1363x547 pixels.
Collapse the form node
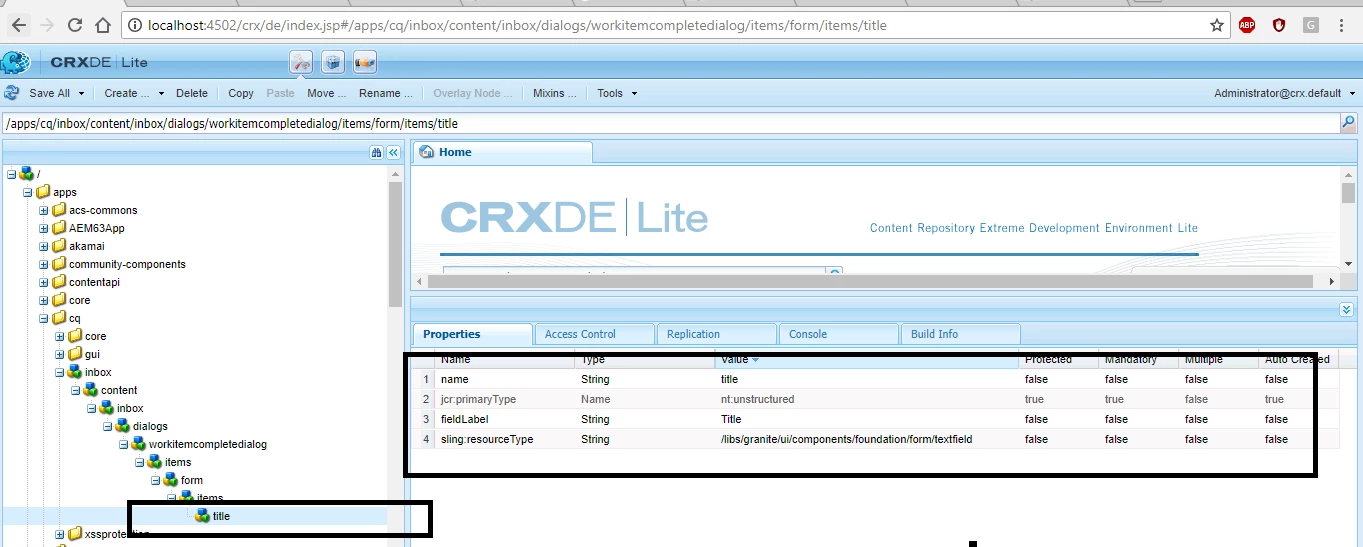[155, 480]
